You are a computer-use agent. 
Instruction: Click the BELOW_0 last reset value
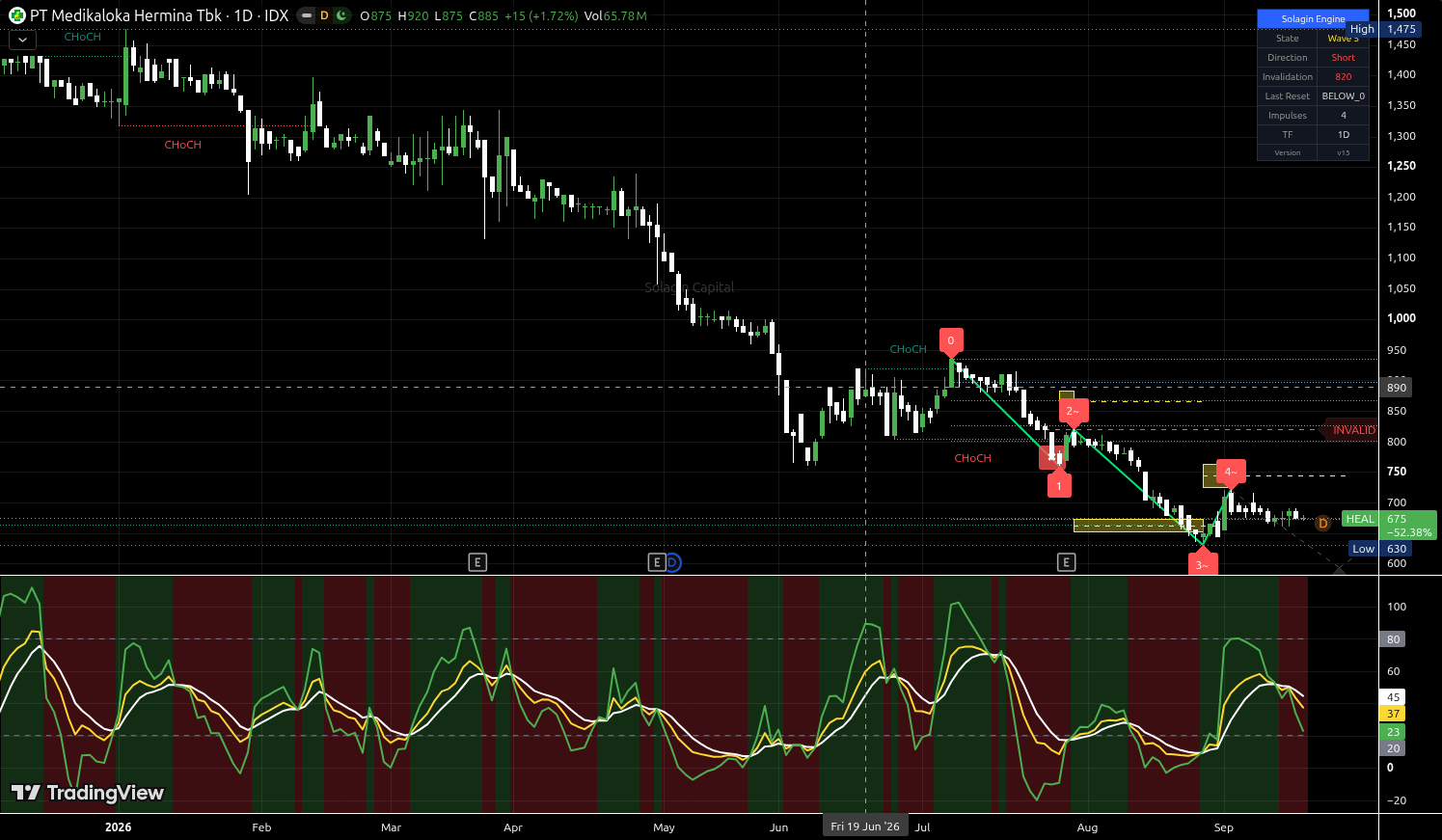pos(1344,96)
